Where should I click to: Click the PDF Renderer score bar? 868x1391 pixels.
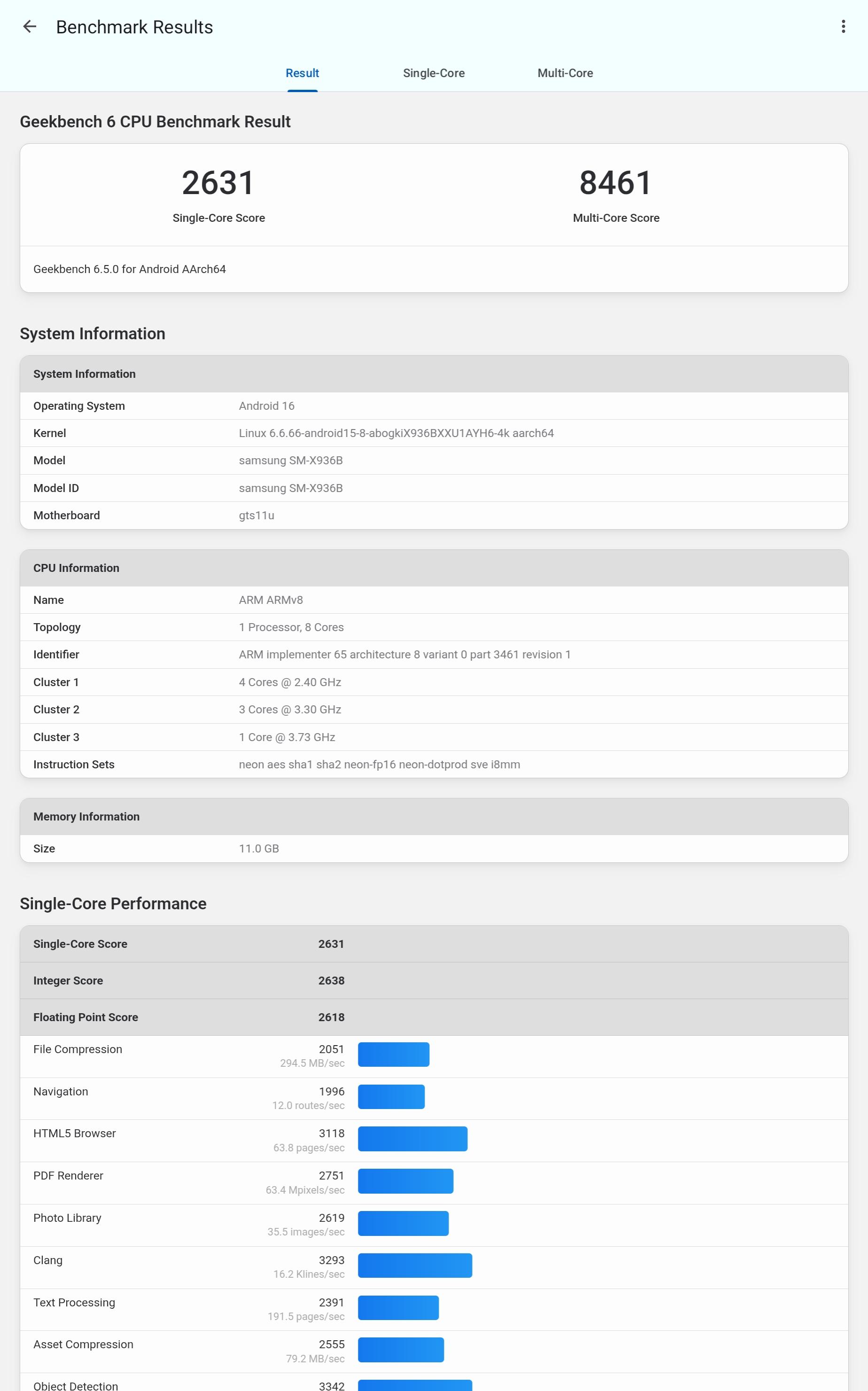point(405,1181)
